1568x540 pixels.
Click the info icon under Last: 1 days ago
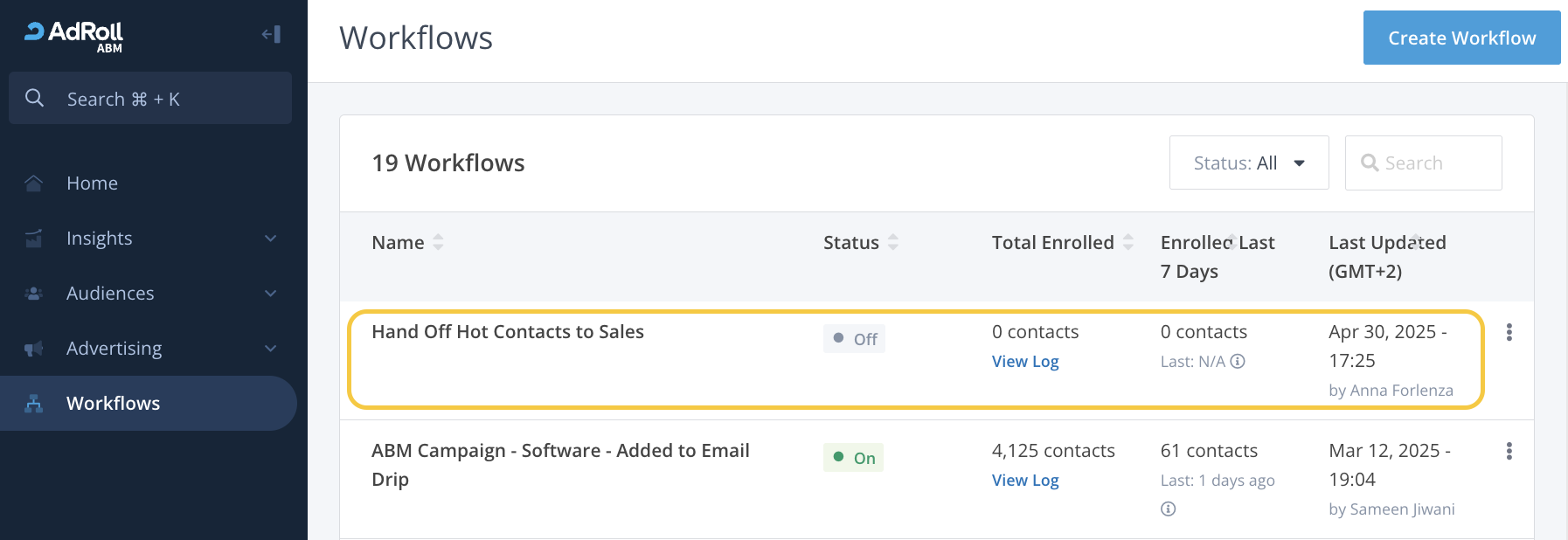point(1169,509)
